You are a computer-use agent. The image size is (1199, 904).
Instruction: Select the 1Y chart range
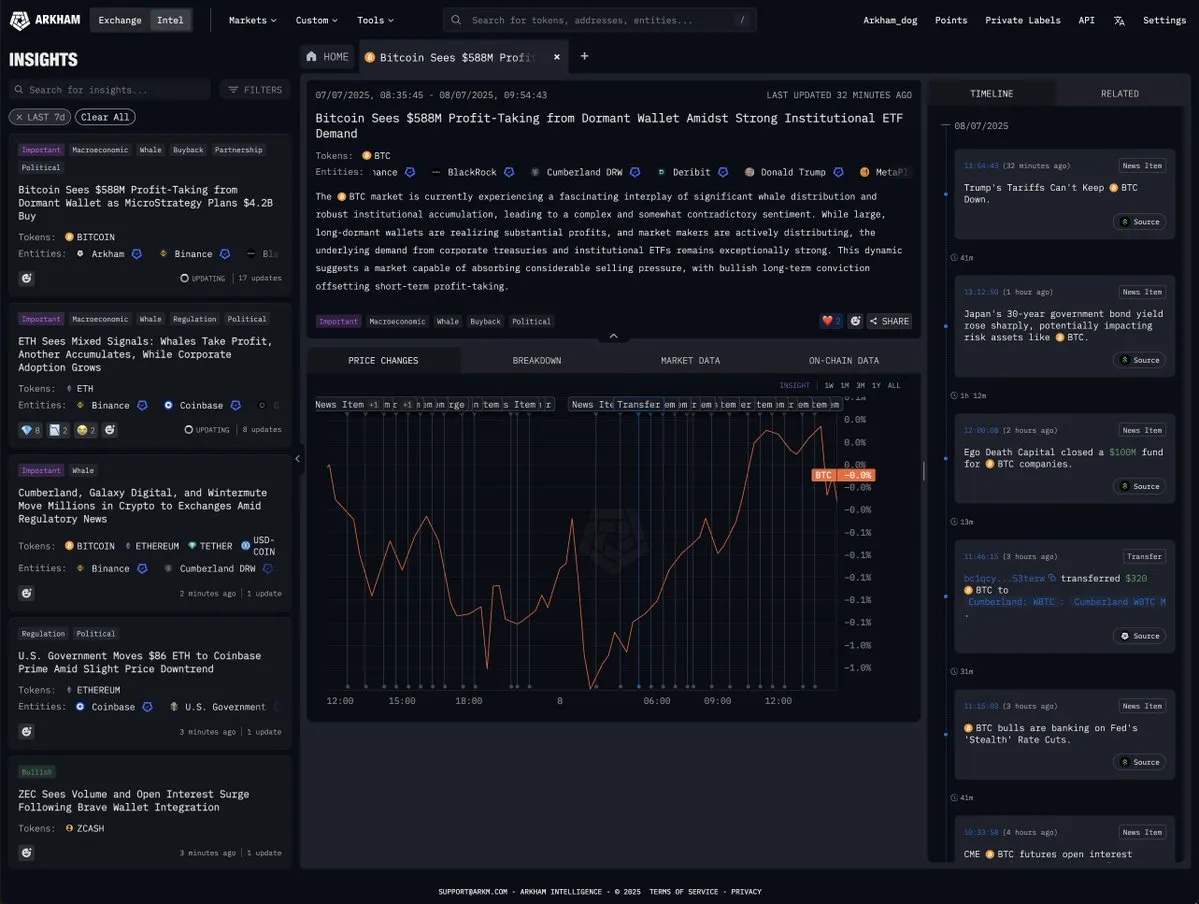[x=876, y=385]
